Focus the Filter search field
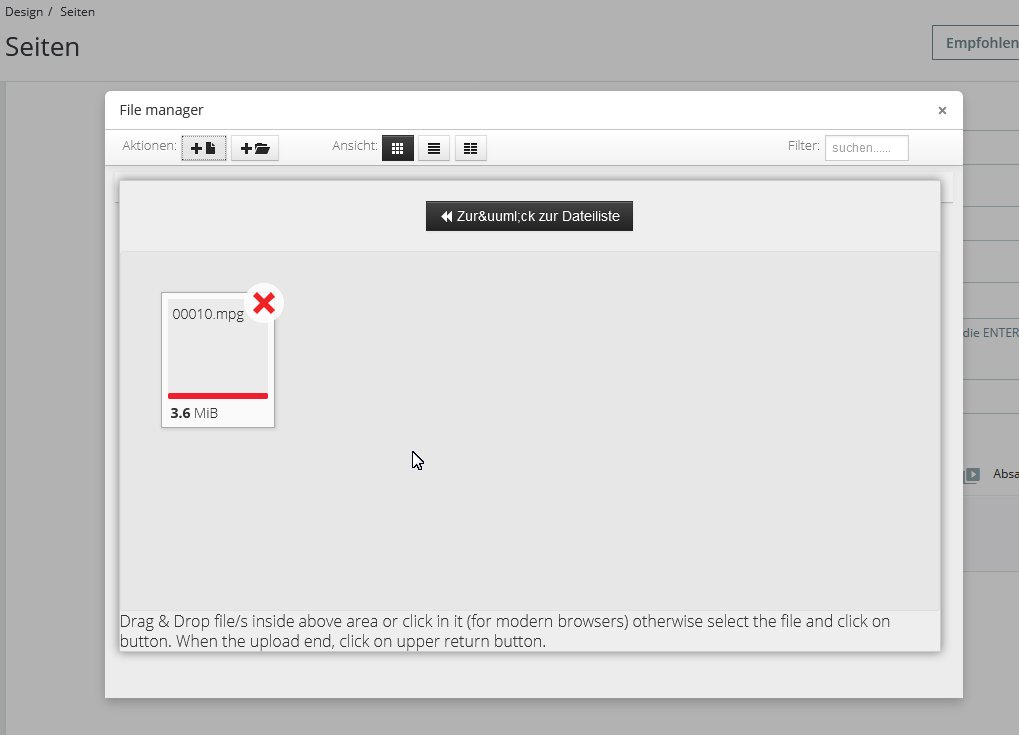 click(x=866, y=148)
